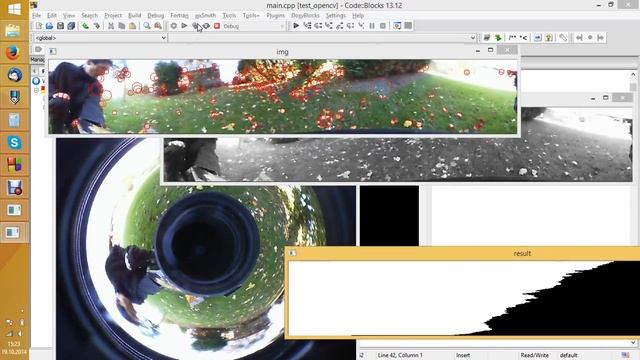Screen dimensions: 640x360
Task: Click the img window title bar
Action: point(282,51)
